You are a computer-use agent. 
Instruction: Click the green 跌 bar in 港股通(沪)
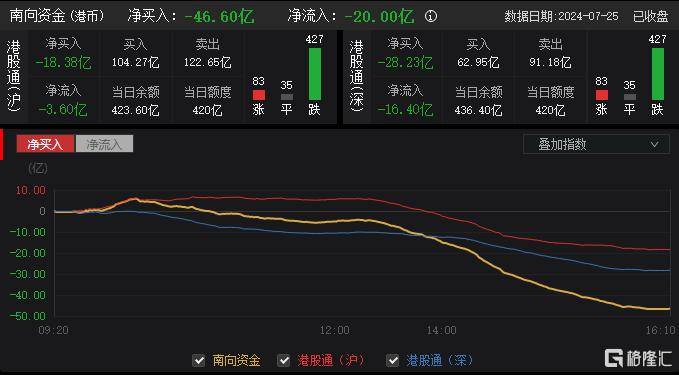tap(315, 74)
